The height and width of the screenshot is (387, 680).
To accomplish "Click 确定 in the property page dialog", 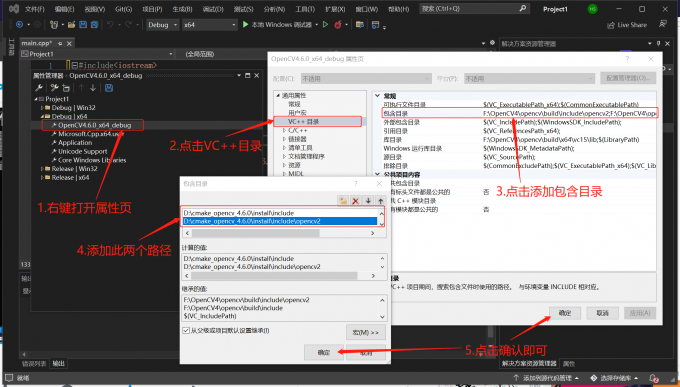I will (x=565, y=313).
